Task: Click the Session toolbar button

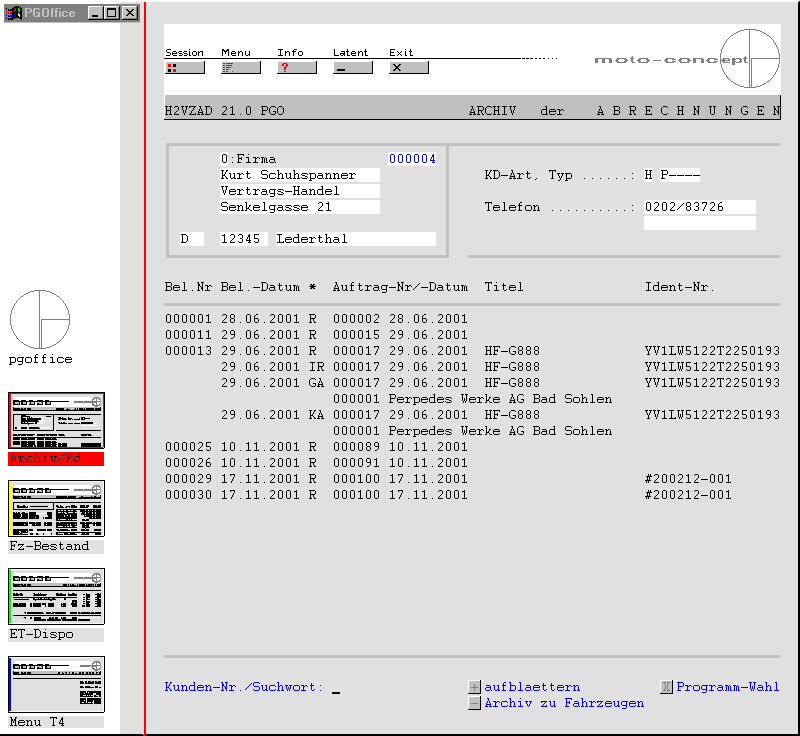Action: (184, 68)
